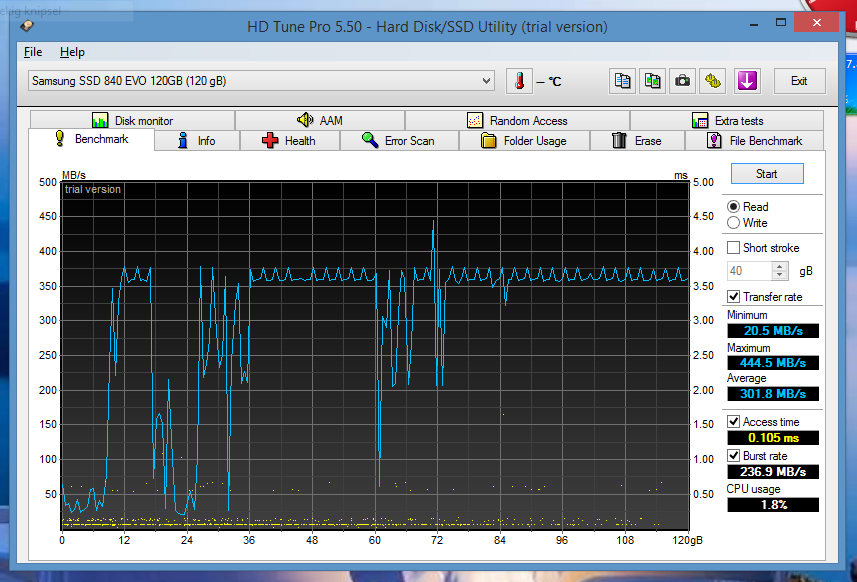Screen dimensions: 857x582
Task: Increase short stroke size with up arrow
Action: 780,266
